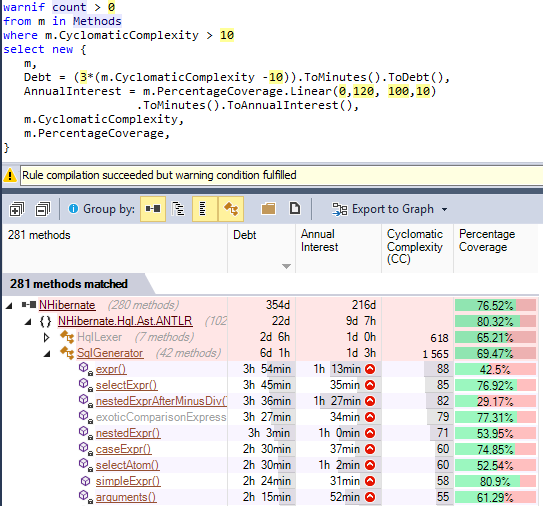Collapse the SqlGenerator class node

[47, 354]
